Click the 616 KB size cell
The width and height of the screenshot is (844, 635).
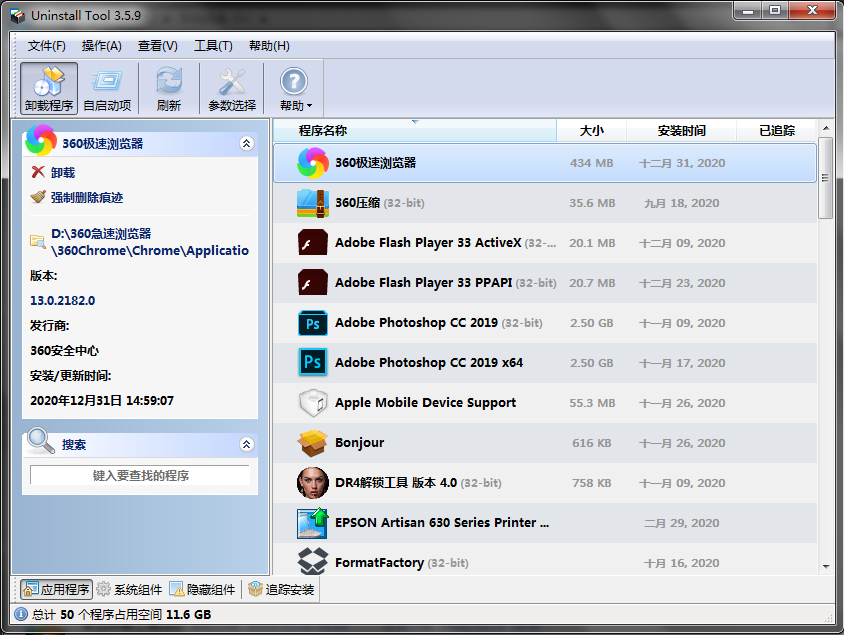592,443
